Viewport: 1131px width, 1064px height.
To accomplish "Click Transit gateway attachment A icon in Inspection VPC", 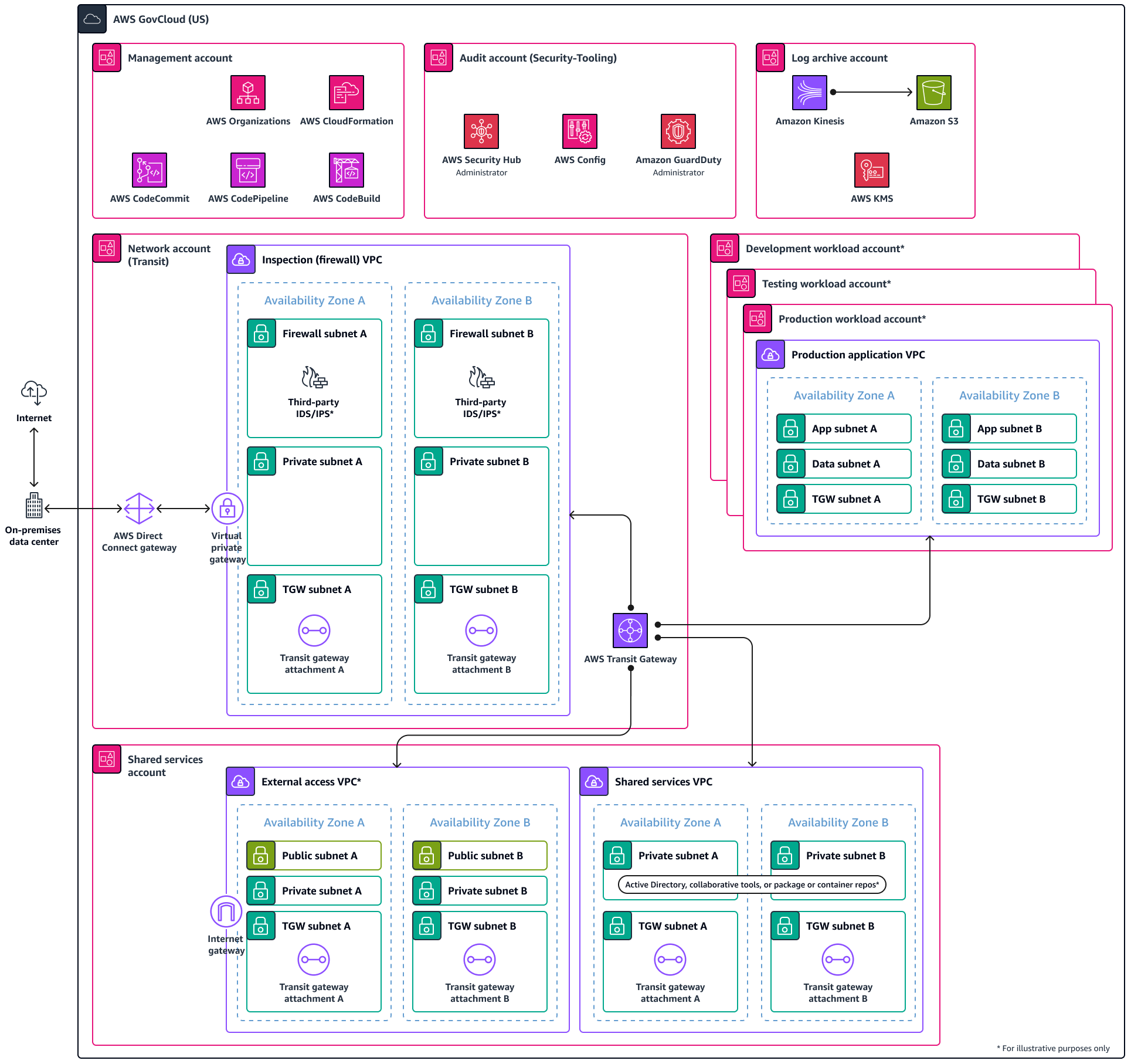I will tap(314, 631).
